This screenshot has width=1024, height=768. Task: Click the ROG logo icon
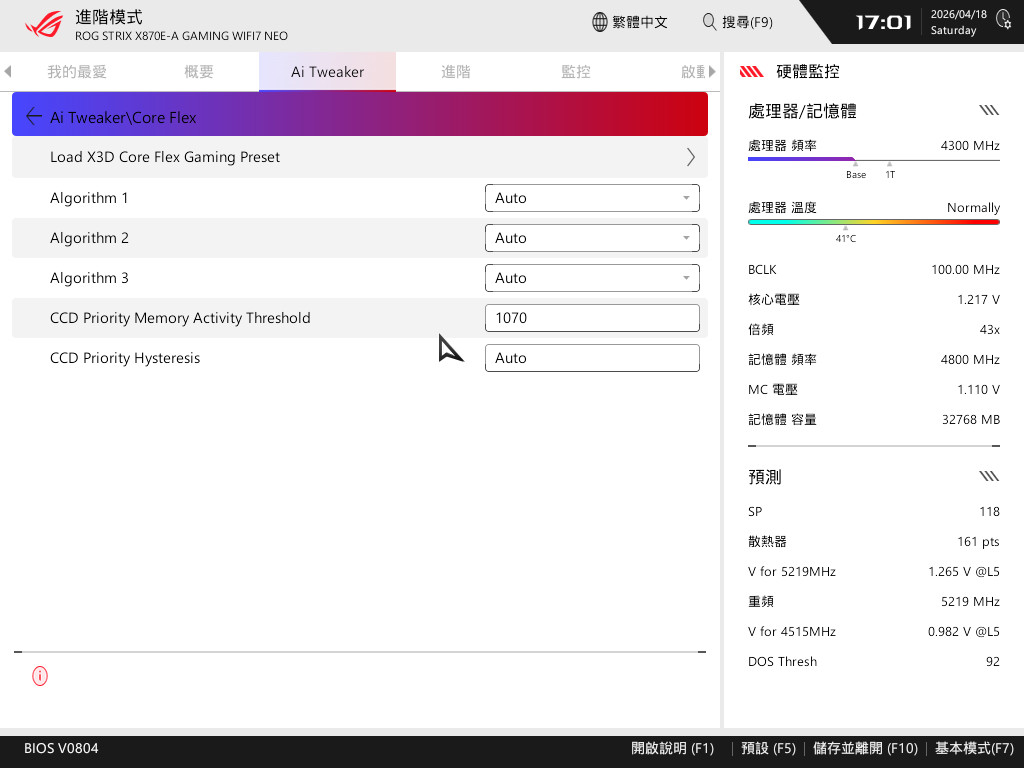pos(44,24)
